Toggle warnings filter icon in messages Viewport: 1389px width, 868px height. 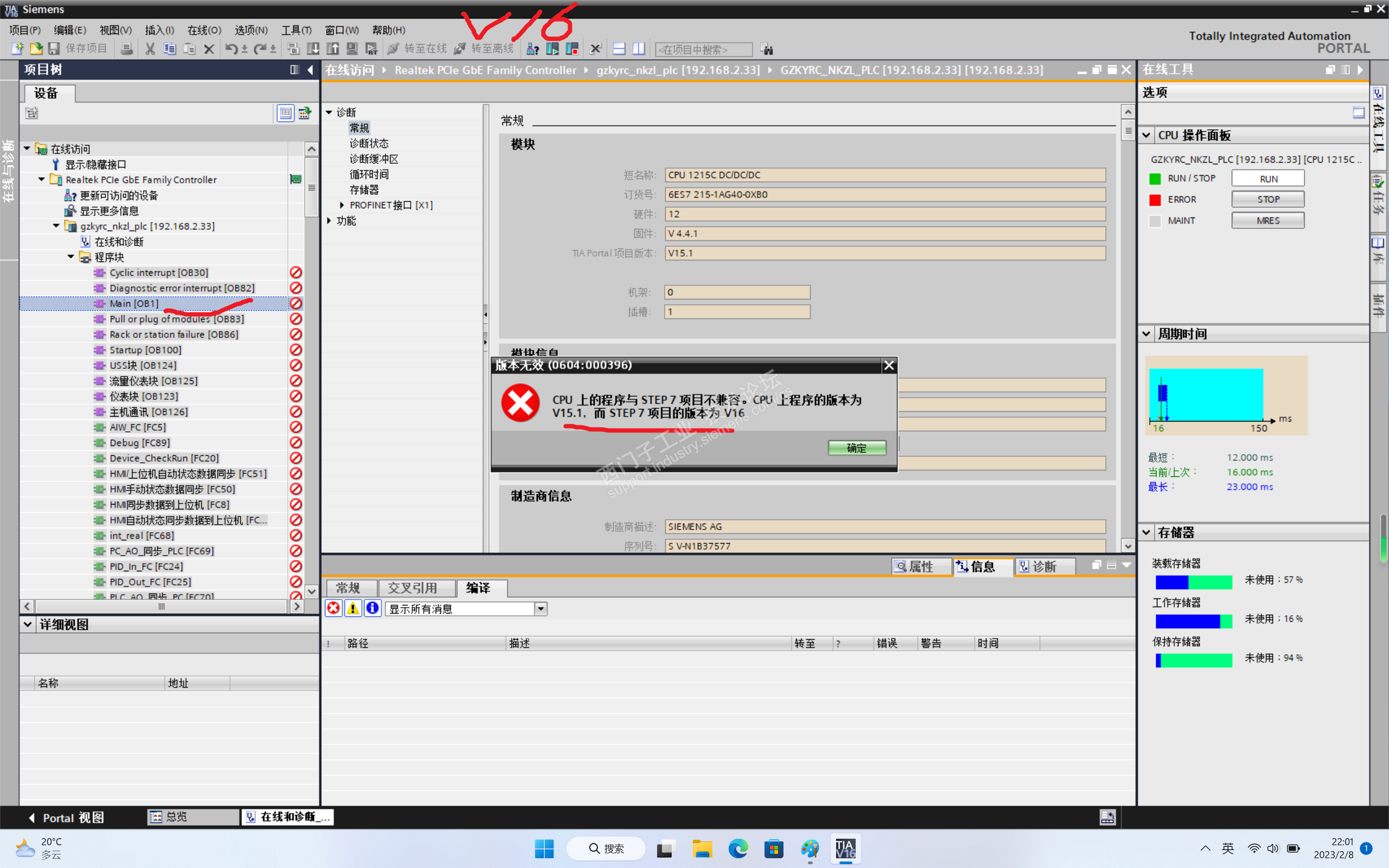pos(353,608)
